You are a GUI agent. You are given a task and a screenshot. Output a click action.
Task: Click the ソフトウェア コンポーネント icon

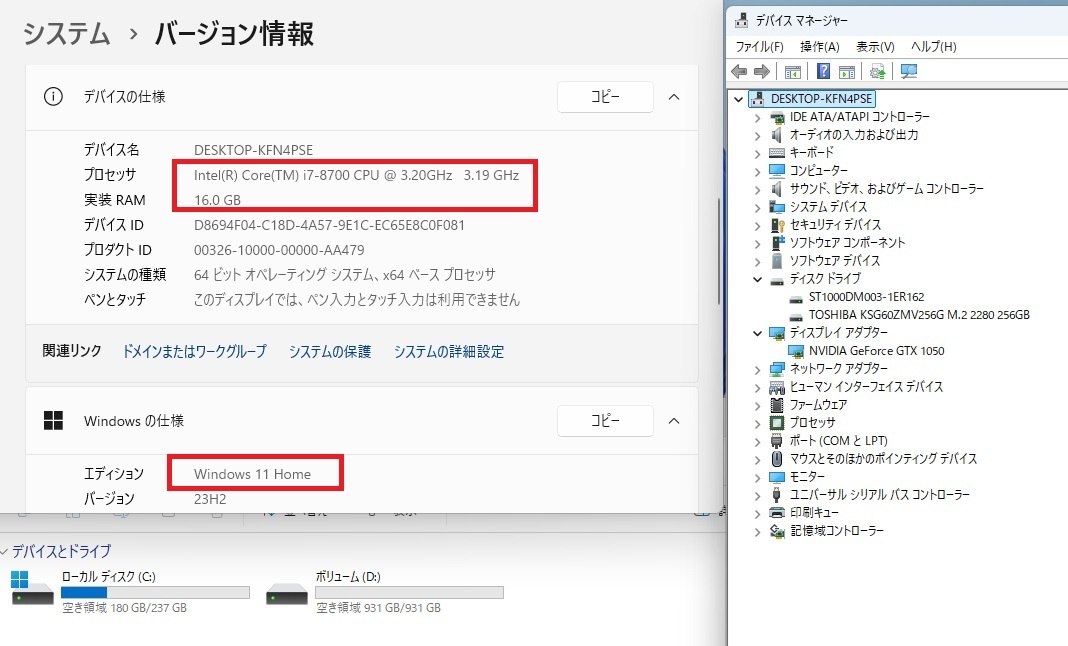tap(776, 243)
